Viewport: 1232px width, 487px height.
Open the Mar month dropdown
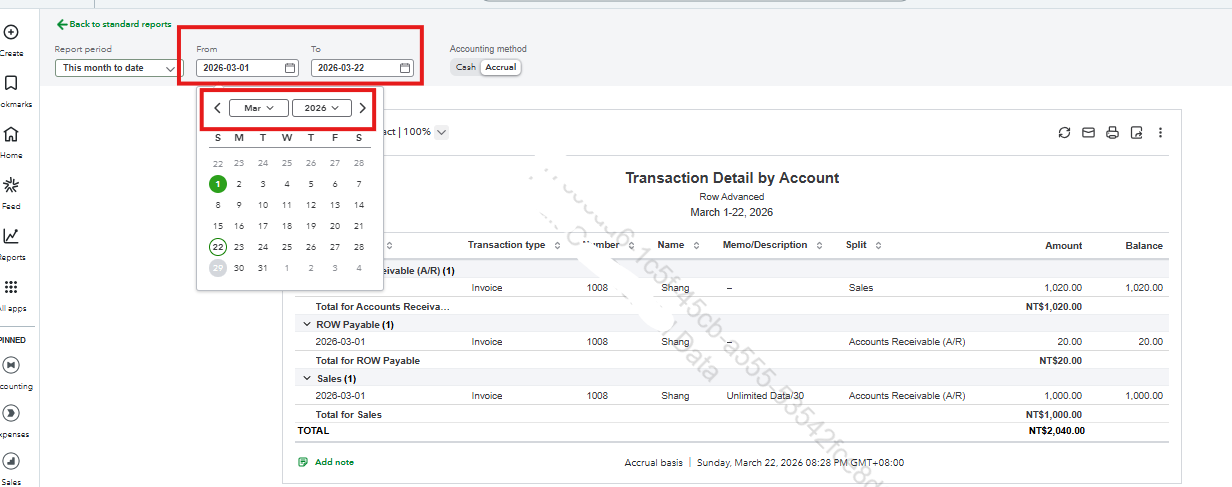tap(259, 108)
